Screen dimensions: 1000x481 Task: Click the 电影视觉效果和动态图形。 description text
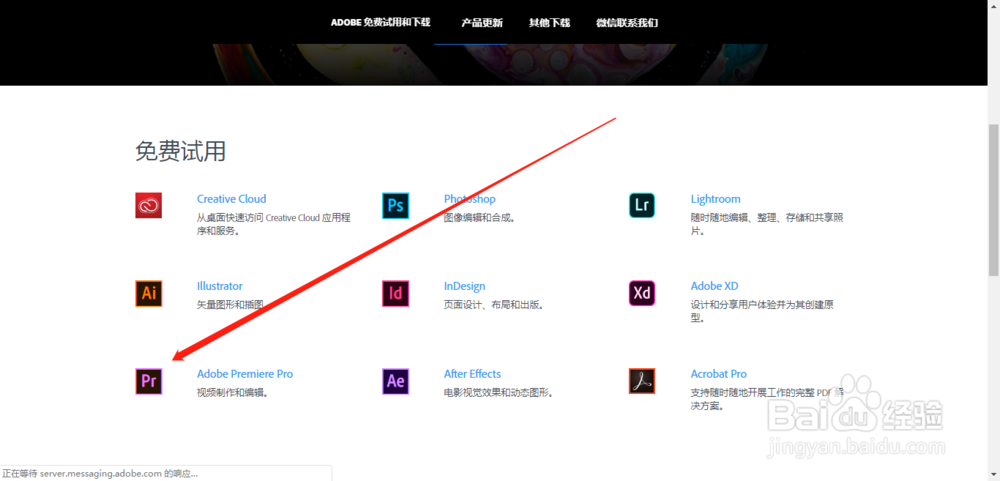(x=499, y=393)
